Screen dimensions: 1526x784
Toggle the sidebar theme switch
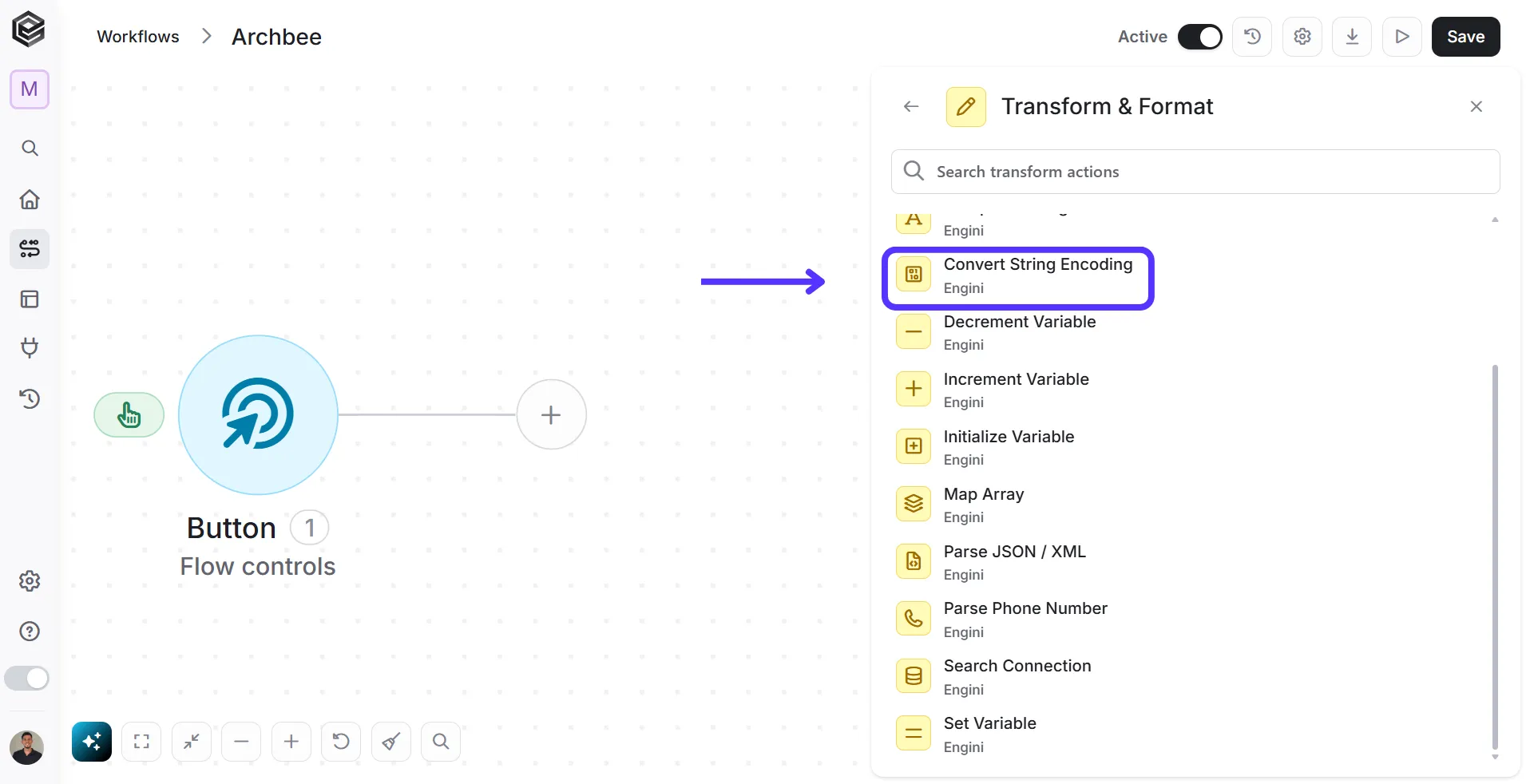tap(26, 679)
